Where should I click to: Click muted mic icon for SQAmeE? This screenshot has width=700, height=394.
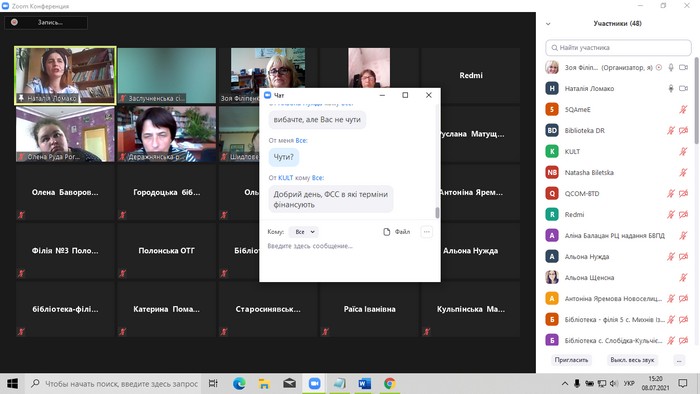[683, 109]
